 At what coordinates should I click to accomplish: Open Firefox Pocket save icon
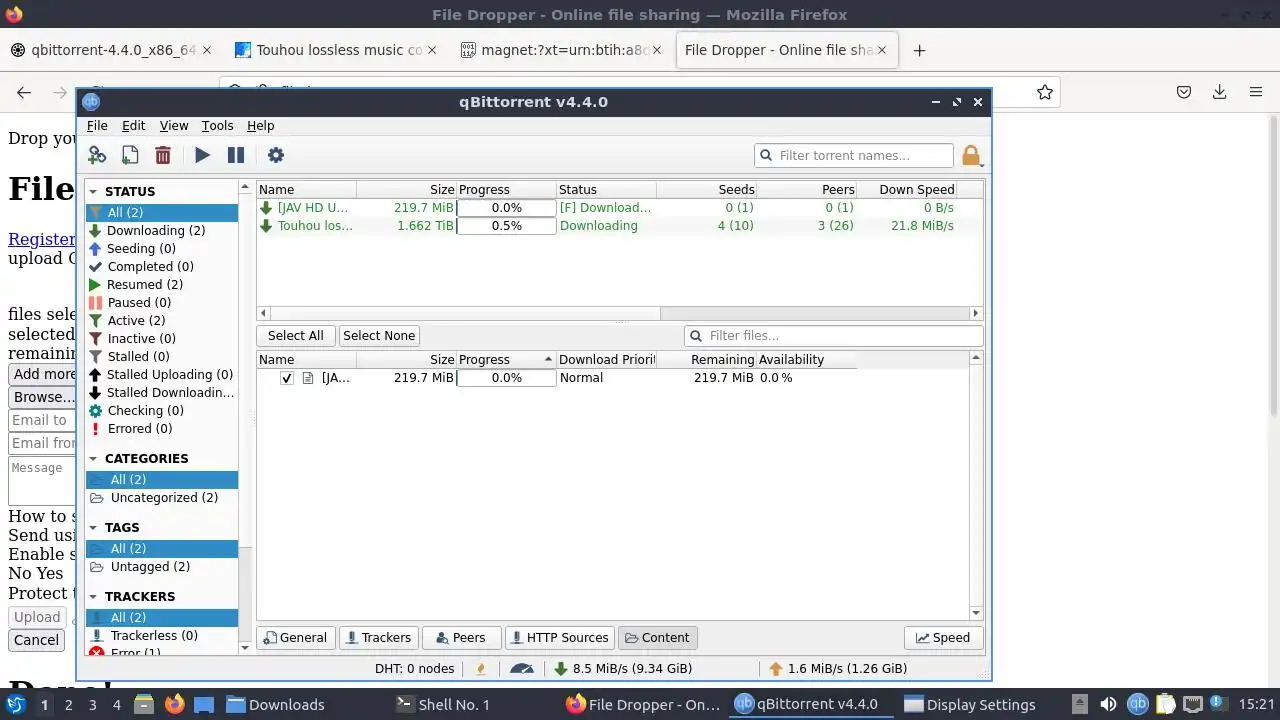point(1184,92)
